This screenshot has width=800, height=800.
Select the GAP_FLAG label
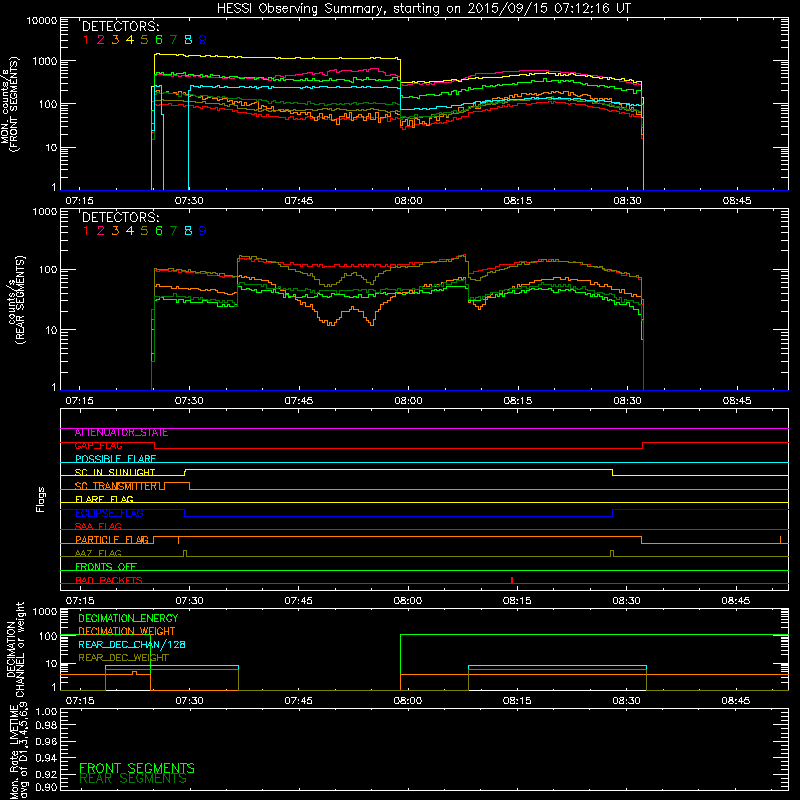point(98,446)
